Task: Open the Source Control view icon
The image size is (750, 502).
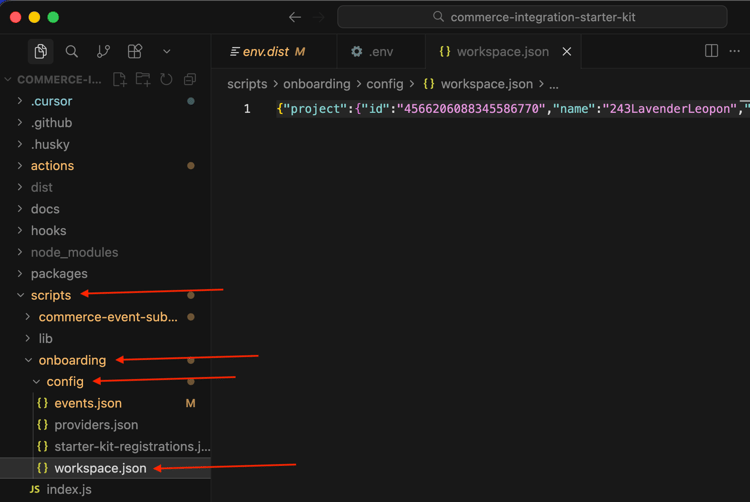Action: pyautogui.click(x=103, y=51)
